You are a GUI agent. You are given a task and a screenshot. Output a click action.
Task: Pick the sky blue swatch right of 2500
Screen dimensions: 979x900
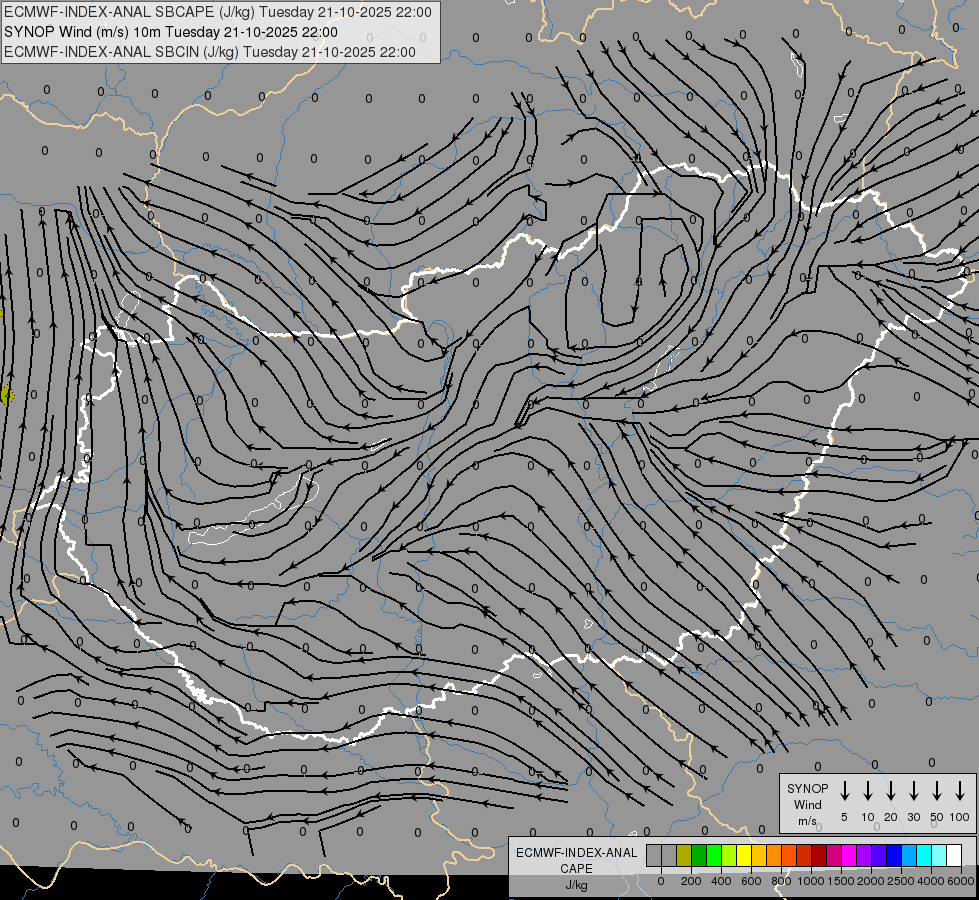[908, 855]
